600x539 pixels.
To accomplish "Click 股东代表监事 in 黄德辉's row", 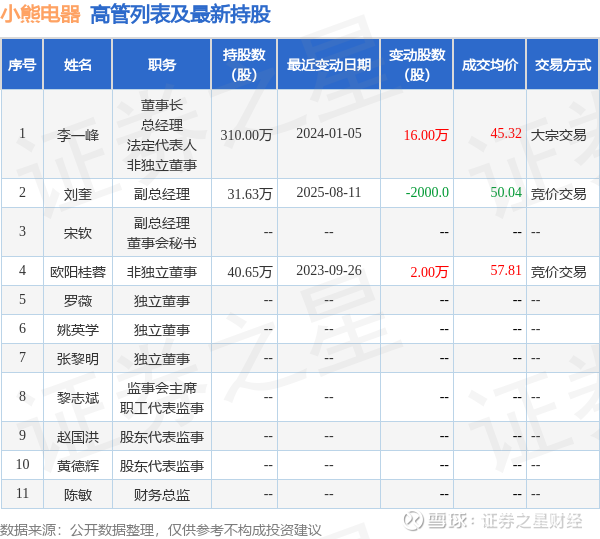I will (161, 466).
